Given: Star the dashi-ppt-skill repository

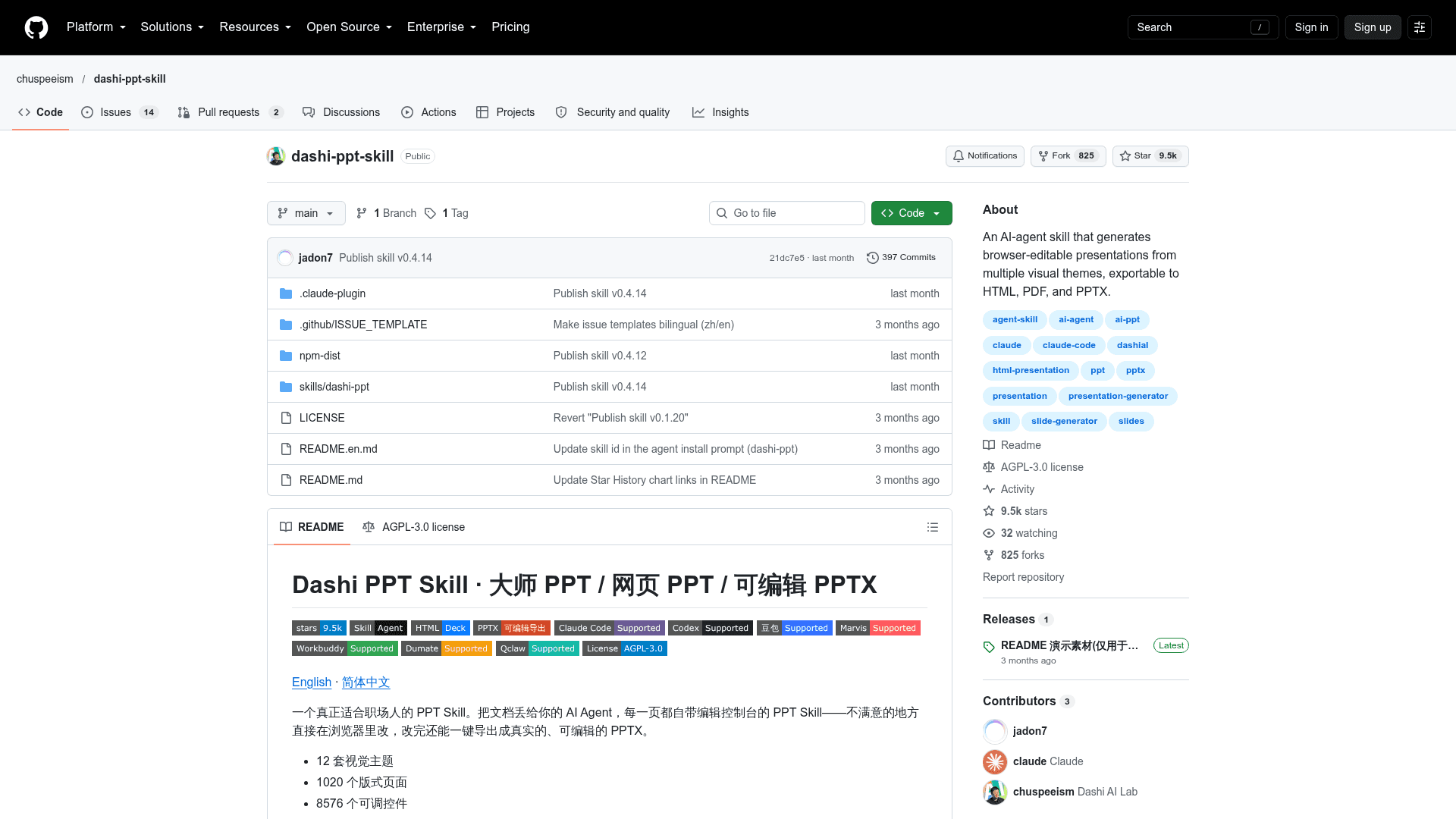Looking at the screenshot, I should (1150, 156).
